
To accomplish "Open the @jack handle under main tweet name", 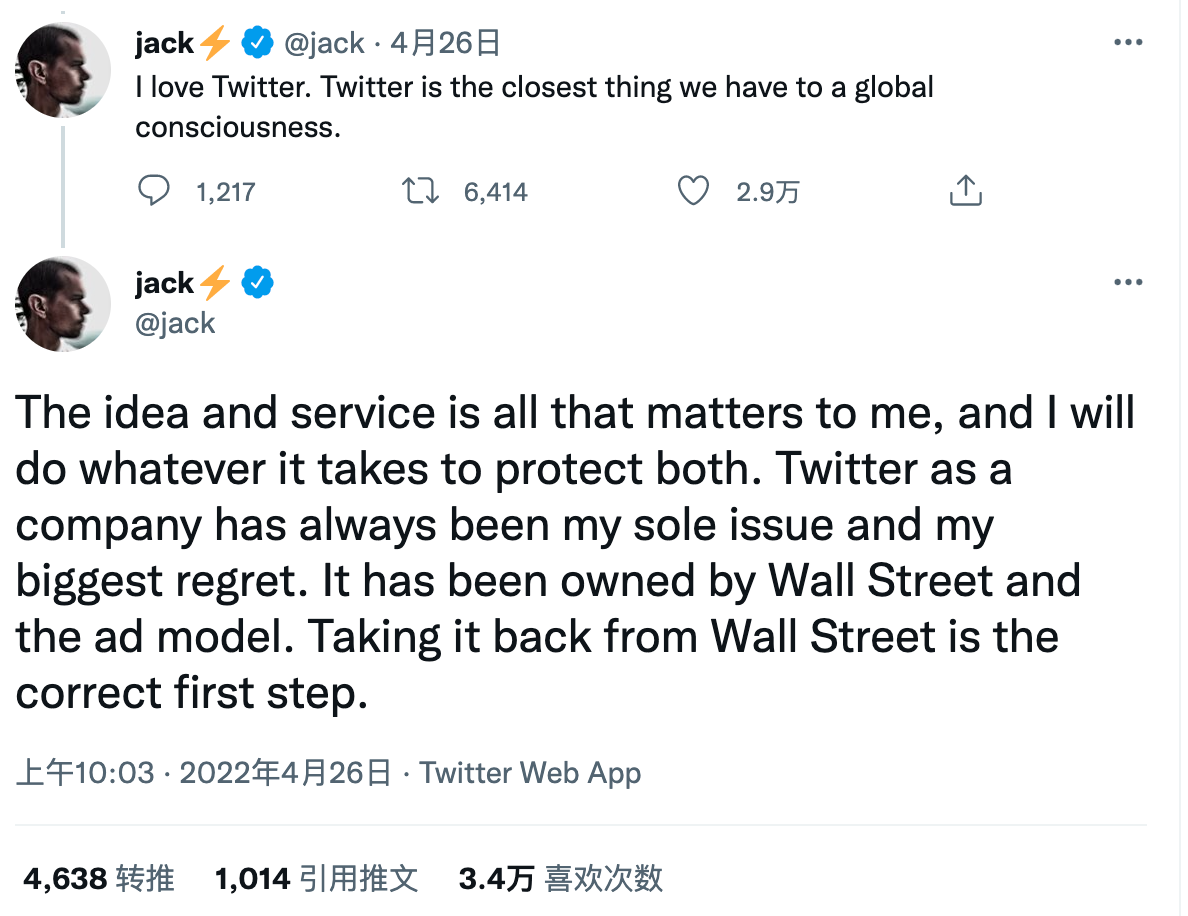I will (x=176, y=323).
